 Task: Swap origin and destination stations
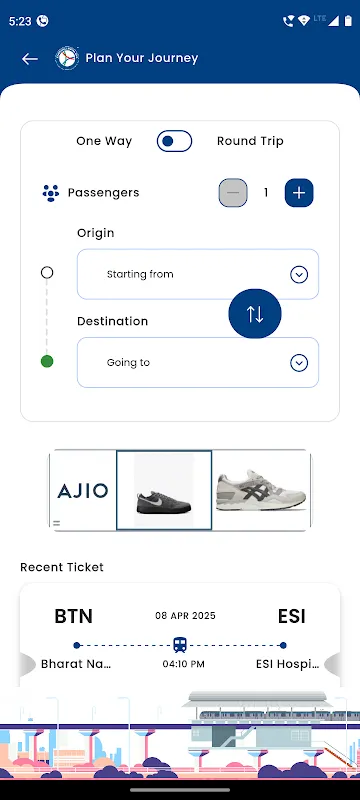[255, 314]
